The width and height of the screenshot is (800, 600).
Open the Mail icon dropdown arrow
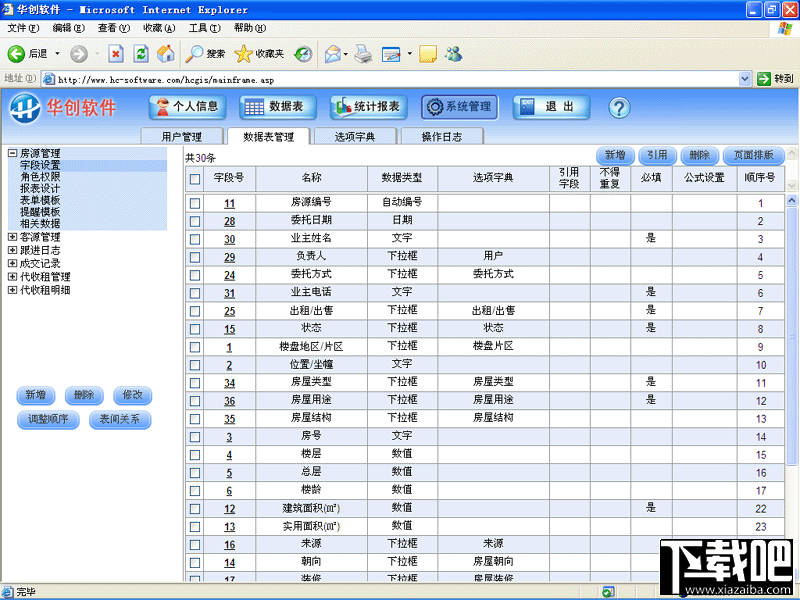pos(346,54)
